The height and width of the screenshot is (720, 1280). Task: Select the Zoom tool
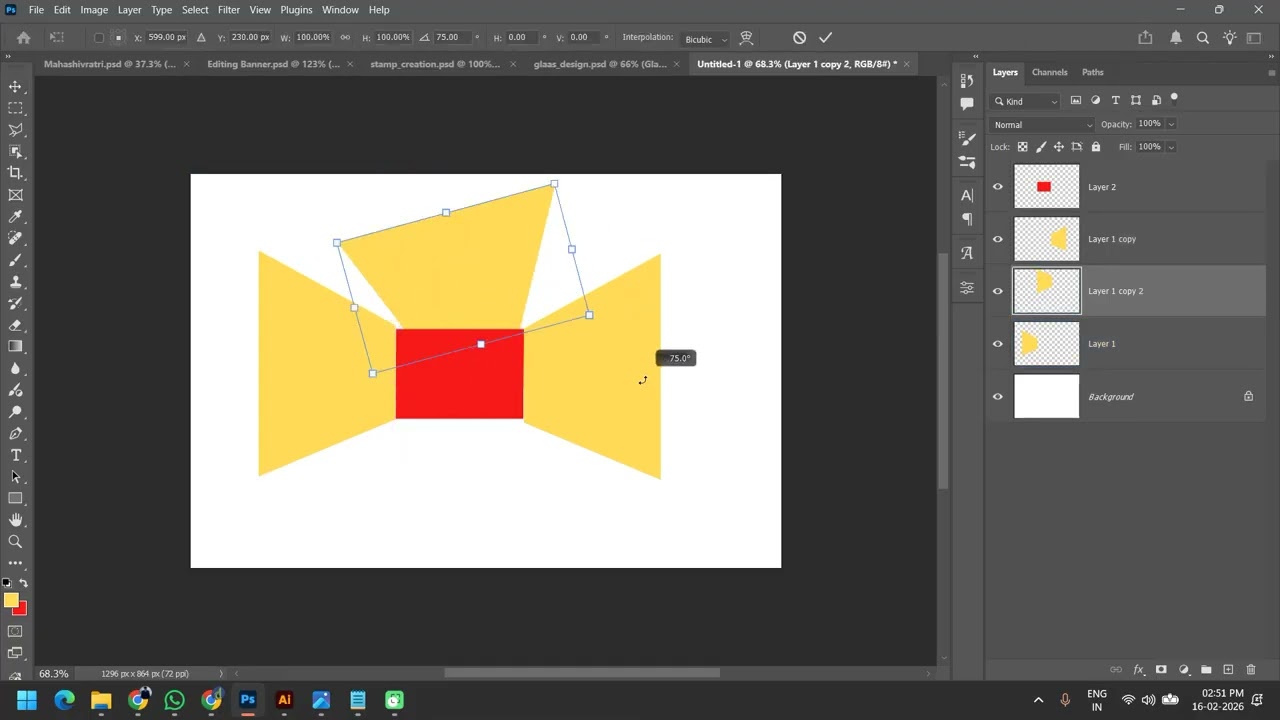15,541
